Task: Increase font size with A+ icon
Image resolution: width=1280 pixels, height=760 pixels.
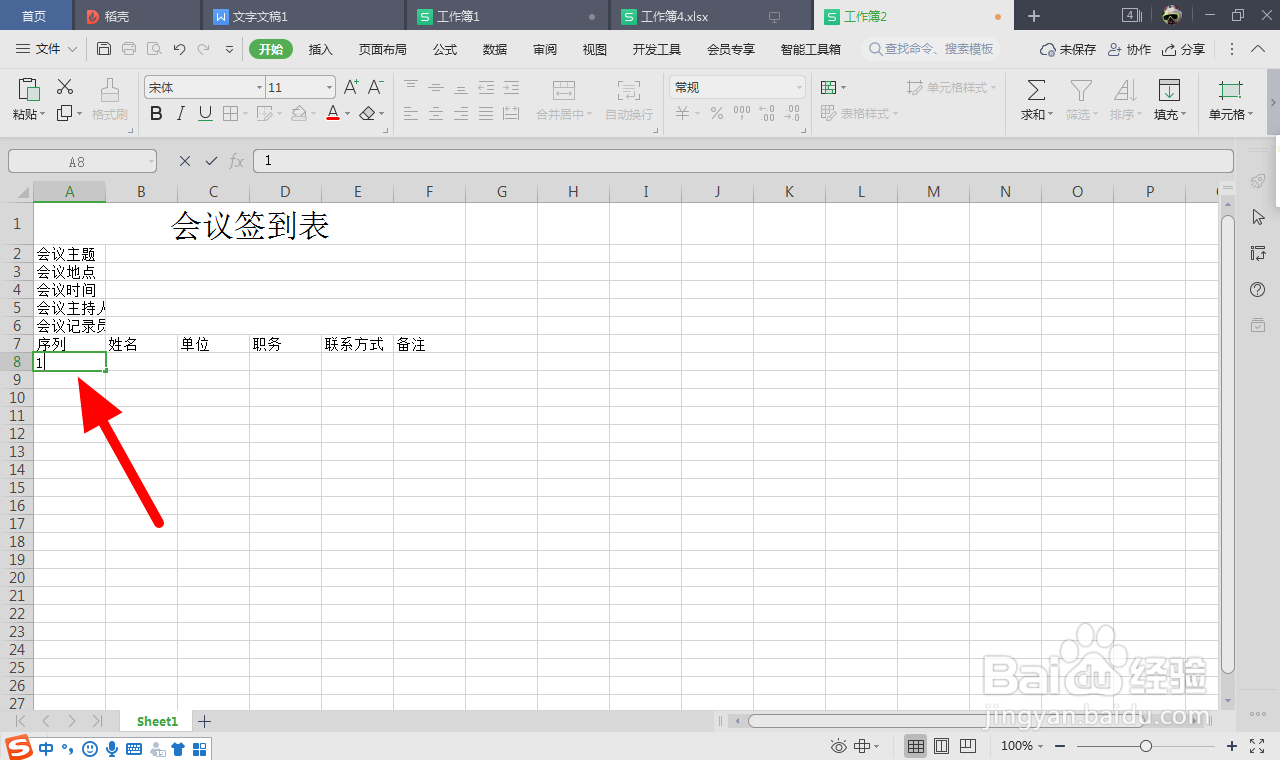Action: pos(351,87)
